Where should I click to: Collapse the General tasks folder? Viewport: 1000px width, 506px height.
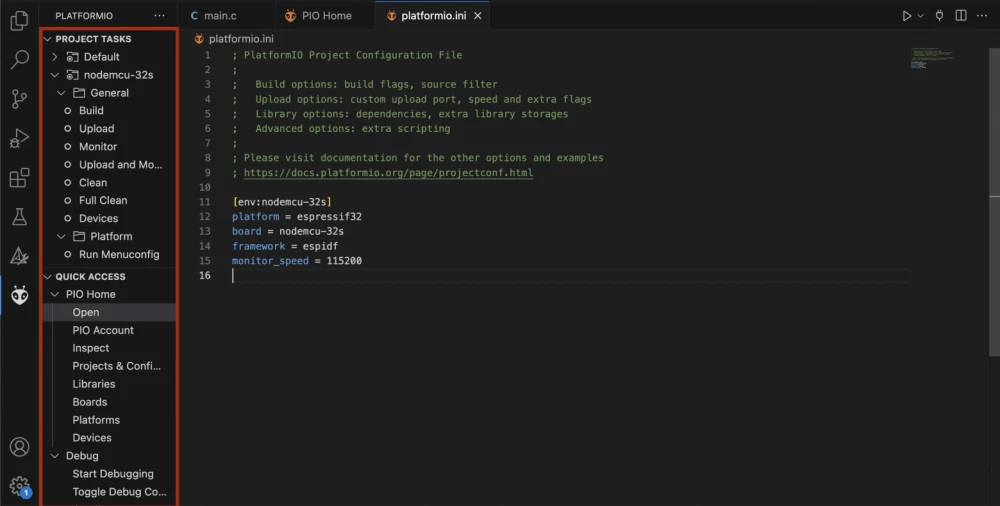pos(62,93)
